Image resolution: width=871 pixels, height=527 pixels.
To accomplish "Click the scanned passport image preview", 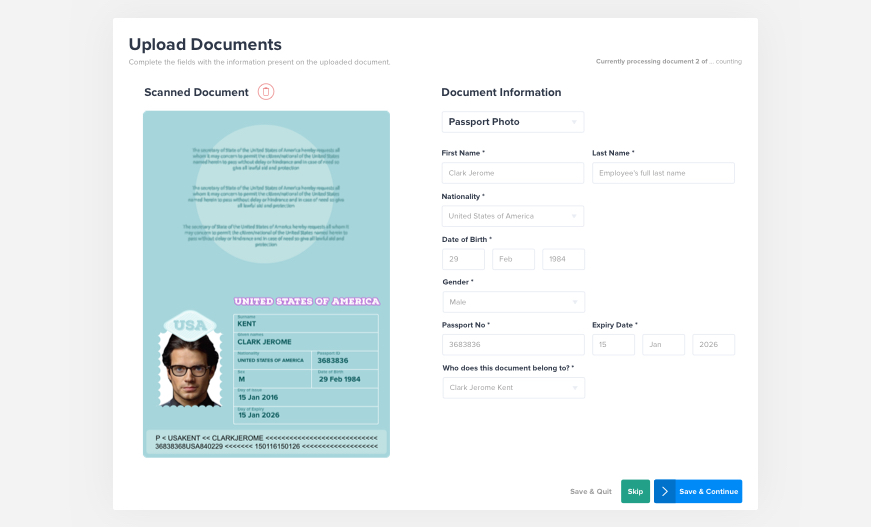I will tap(266, 284).
